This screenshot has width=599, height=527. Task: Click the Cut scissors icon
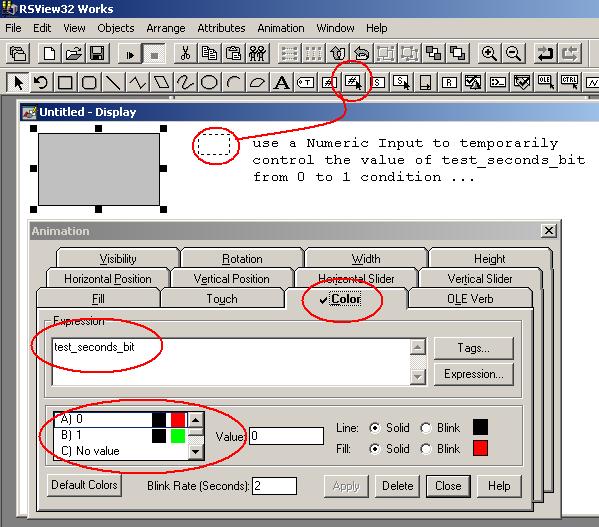pos(185,53)
